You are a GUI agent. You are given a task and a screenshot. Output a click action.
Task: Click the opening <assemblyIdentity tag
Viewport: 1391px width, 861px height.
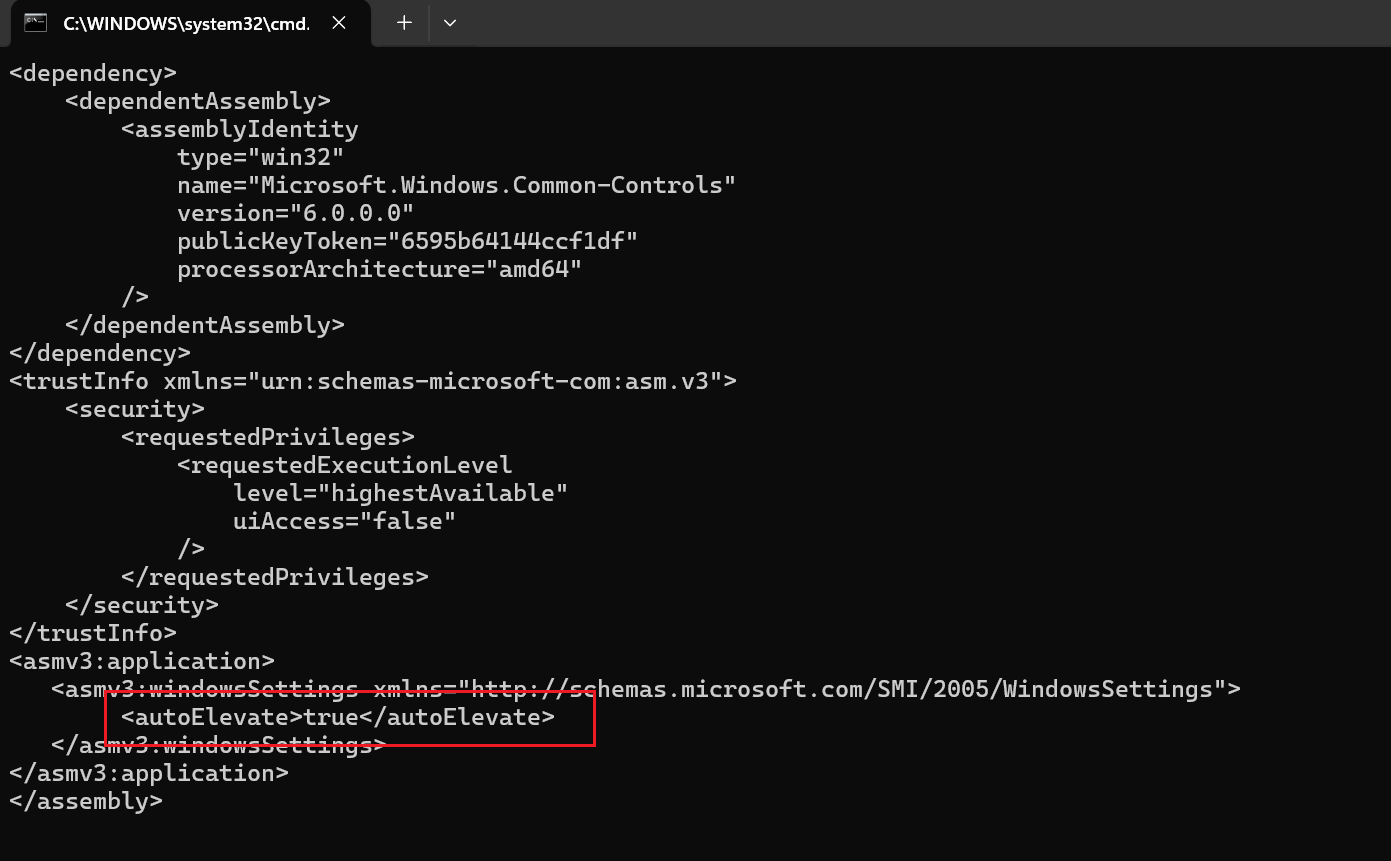pyautogui.click(x=239, y=129)
